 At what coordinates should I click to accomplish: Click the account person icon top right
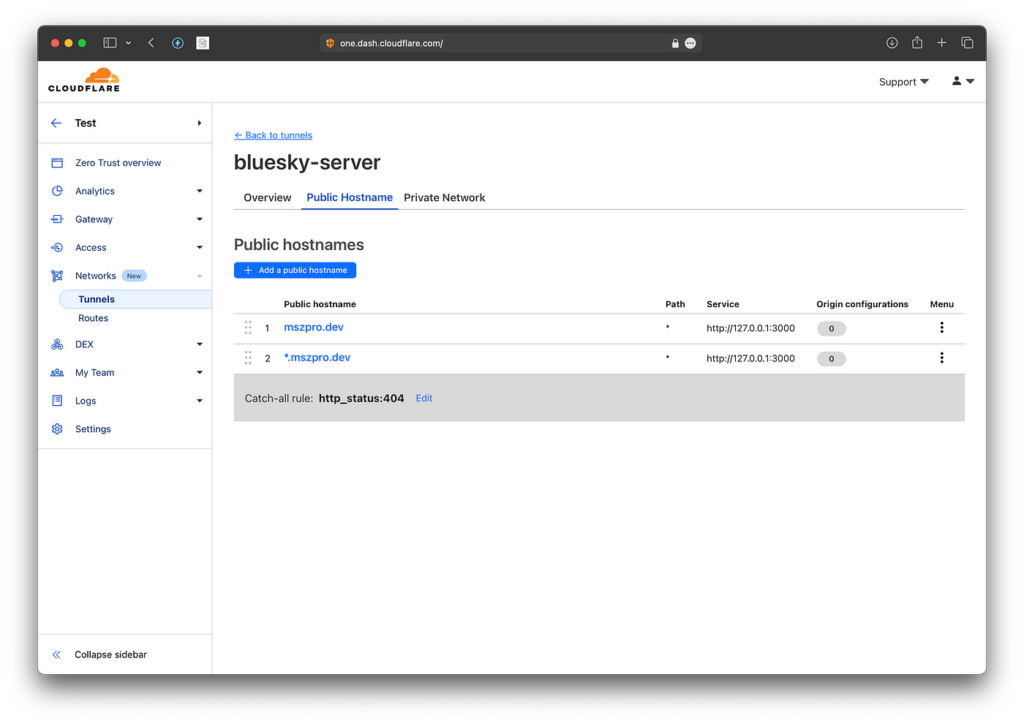(956, 81)
